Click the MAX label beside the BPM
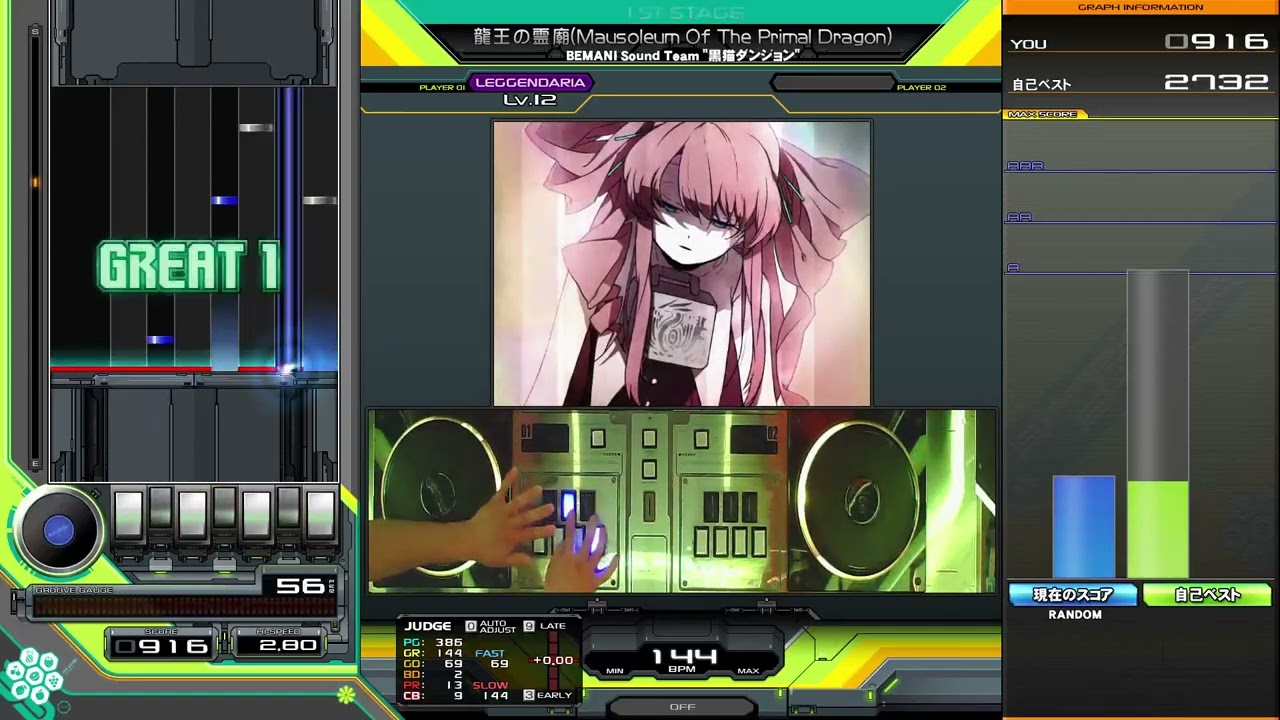 pos(748,671)
